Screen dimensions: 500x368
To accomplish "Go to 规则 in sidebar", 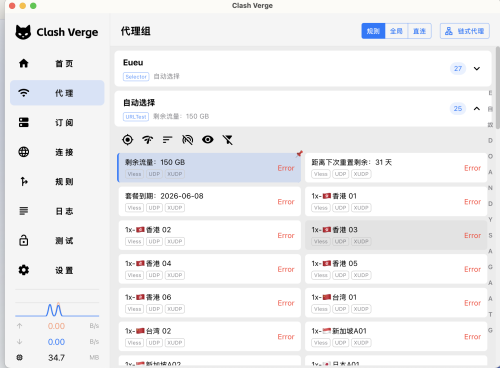I will 57,181.
